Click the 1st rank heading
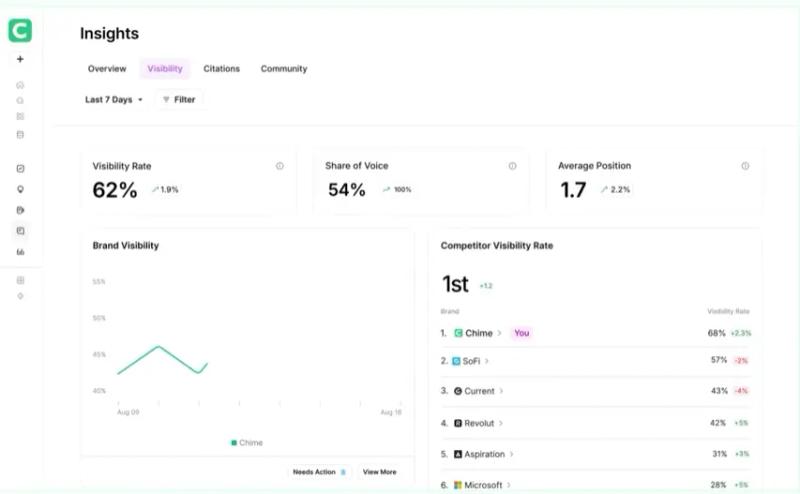800x494 pixels. 455,284
